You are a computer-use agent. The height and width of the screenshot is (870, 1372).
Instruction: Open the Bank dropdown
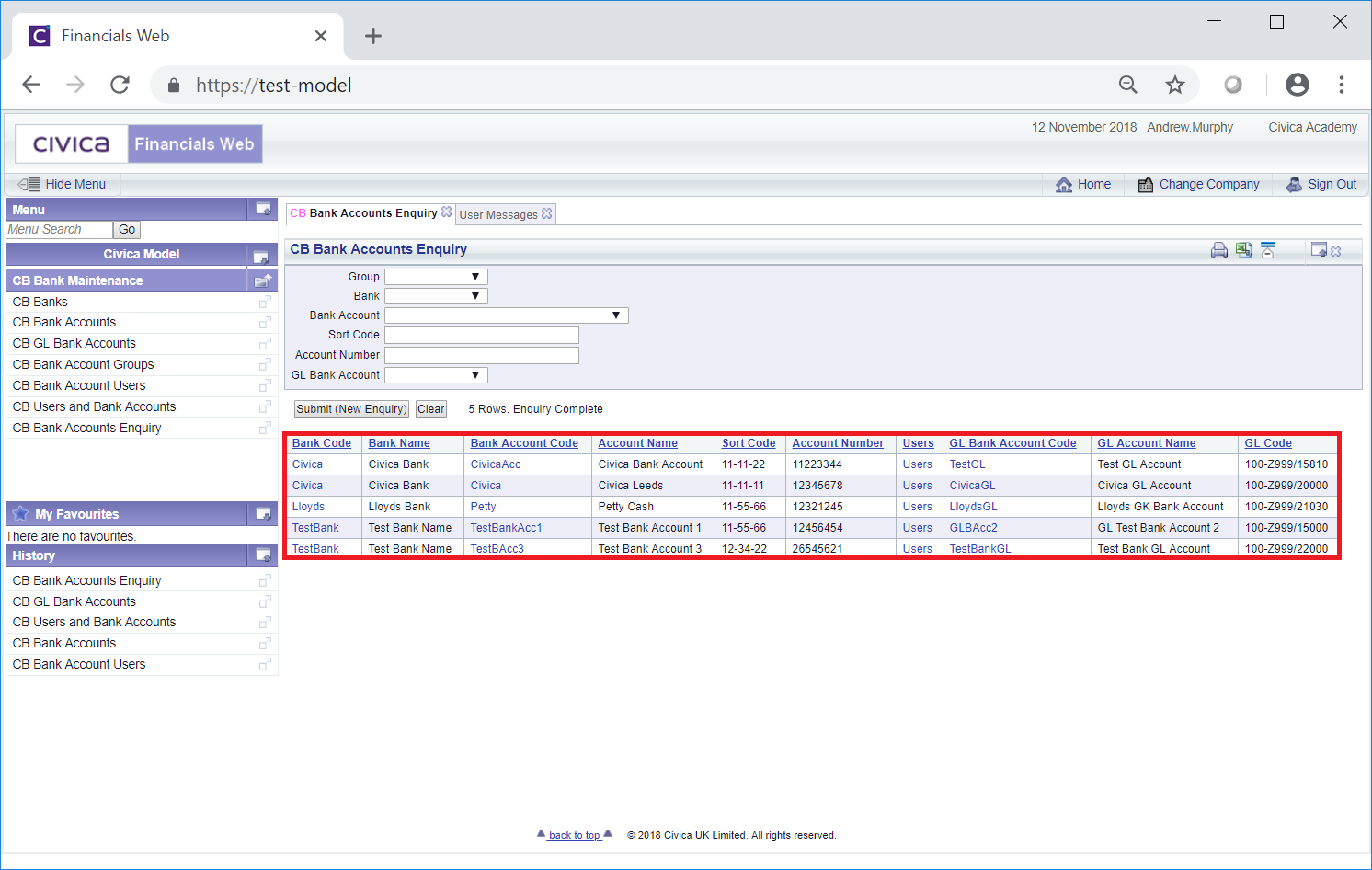436,296
